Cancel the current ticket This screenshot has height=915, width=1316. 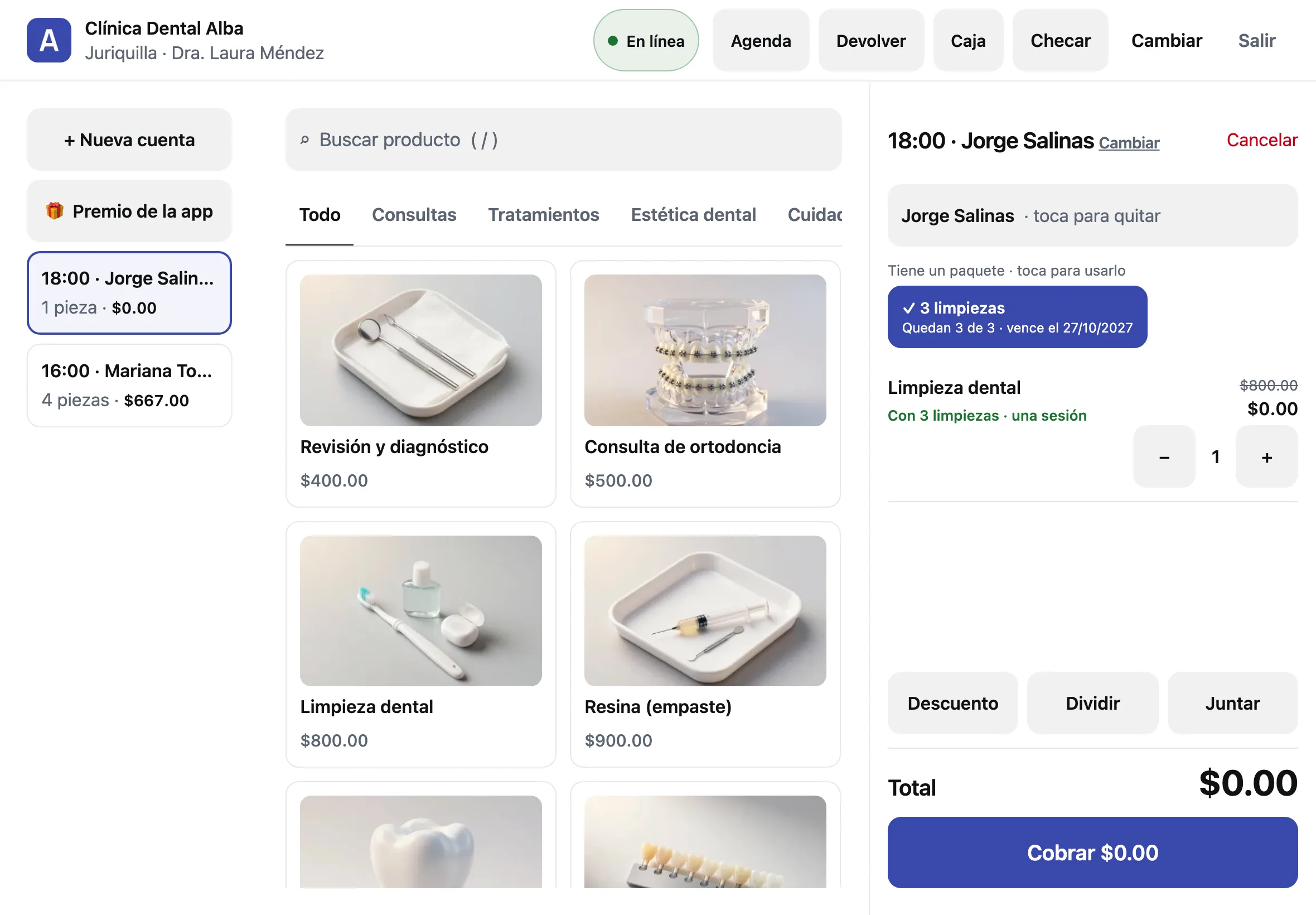click(x=1261, y=141)
